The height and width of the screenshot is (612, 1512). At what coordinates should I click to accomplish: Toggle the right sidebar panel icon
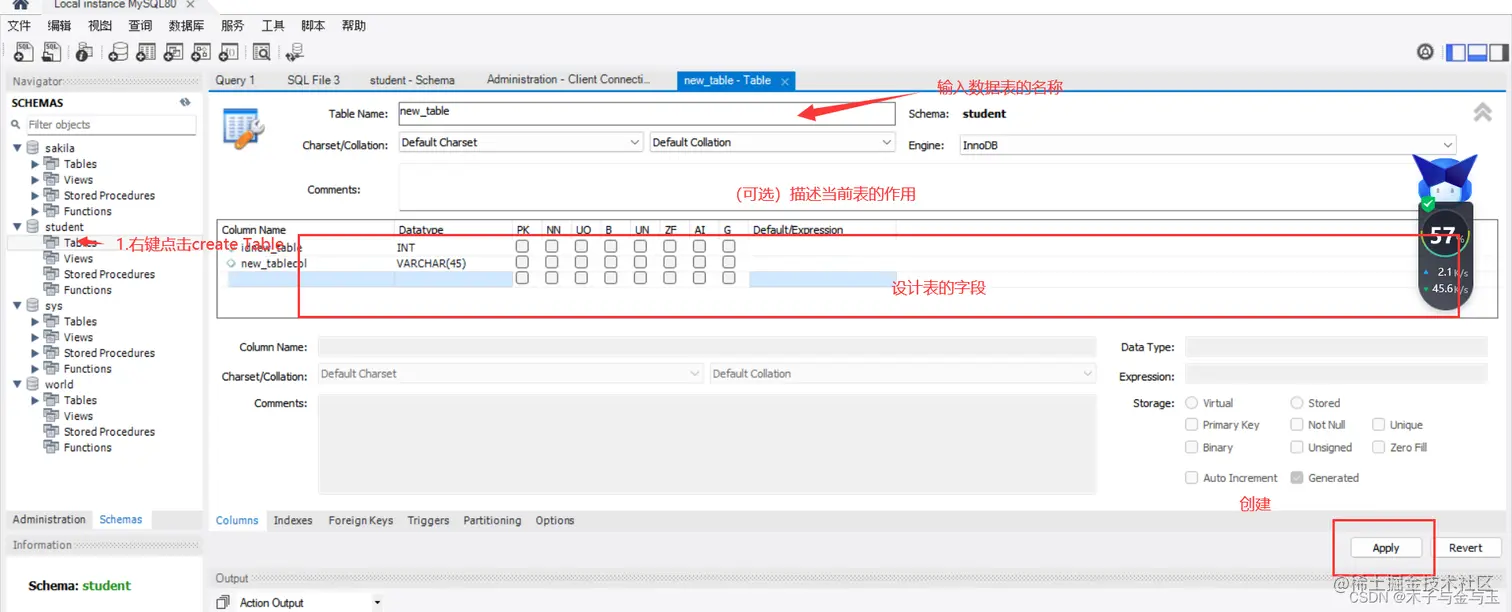coord(1498,52)
